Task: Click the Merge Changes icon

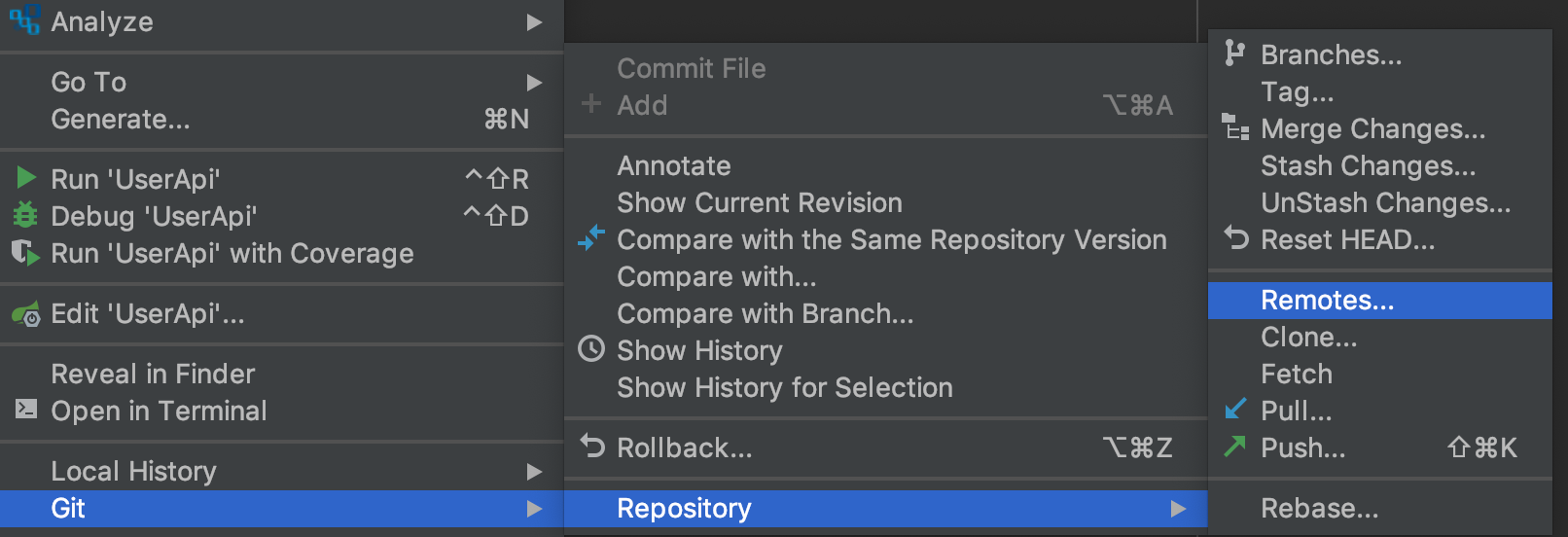Action: (x=1235, y=127)
